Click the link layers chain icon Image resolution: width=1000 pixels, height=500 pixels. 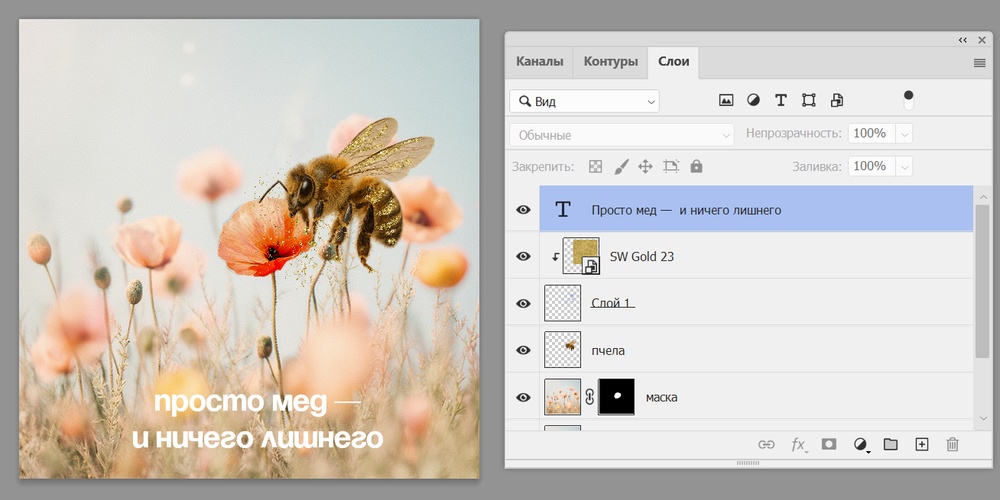pos(767,444)
